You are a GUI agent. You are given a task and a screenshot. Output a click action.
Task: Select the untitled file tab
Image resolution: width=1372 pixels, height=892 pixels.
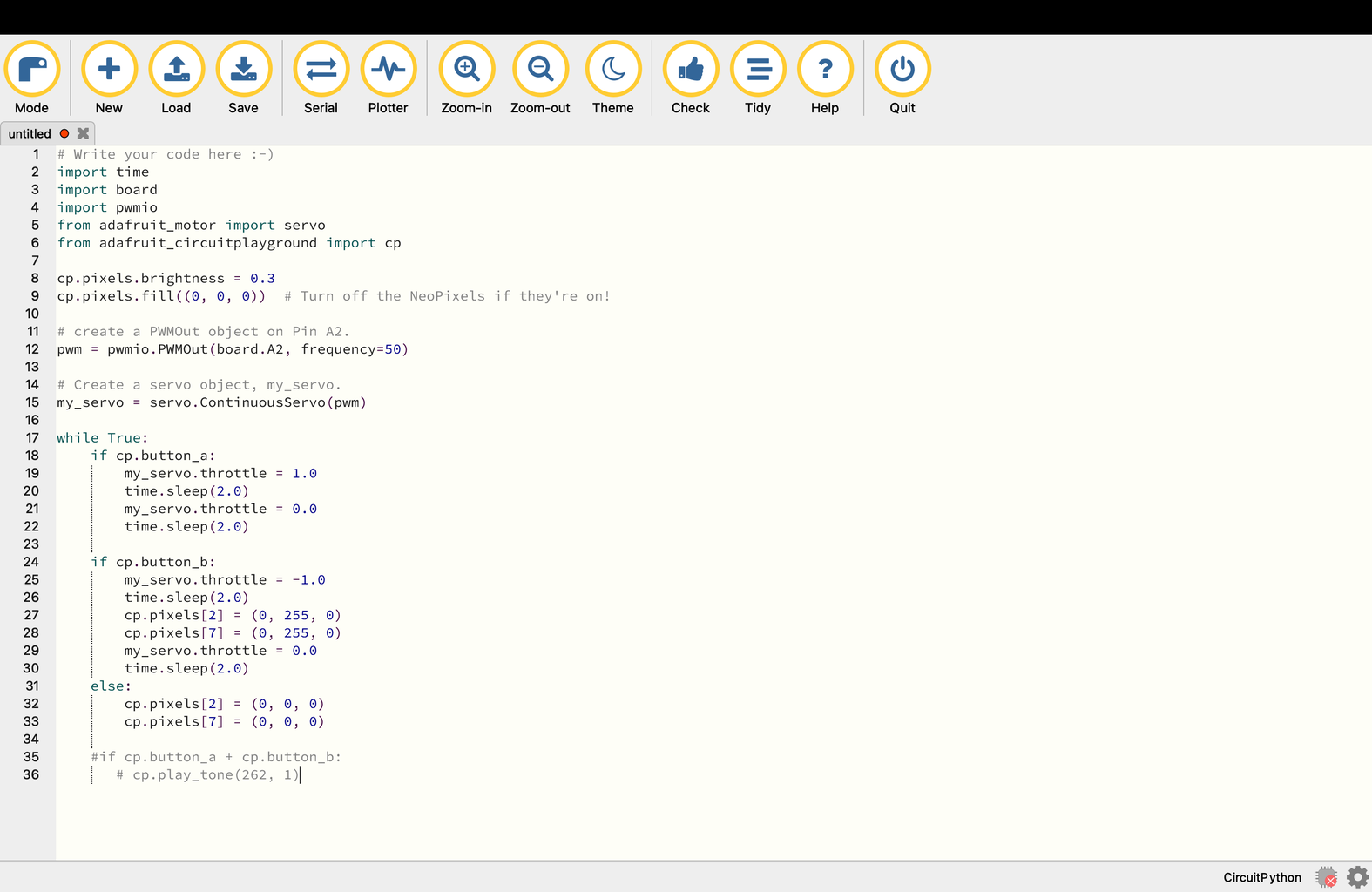30,134
